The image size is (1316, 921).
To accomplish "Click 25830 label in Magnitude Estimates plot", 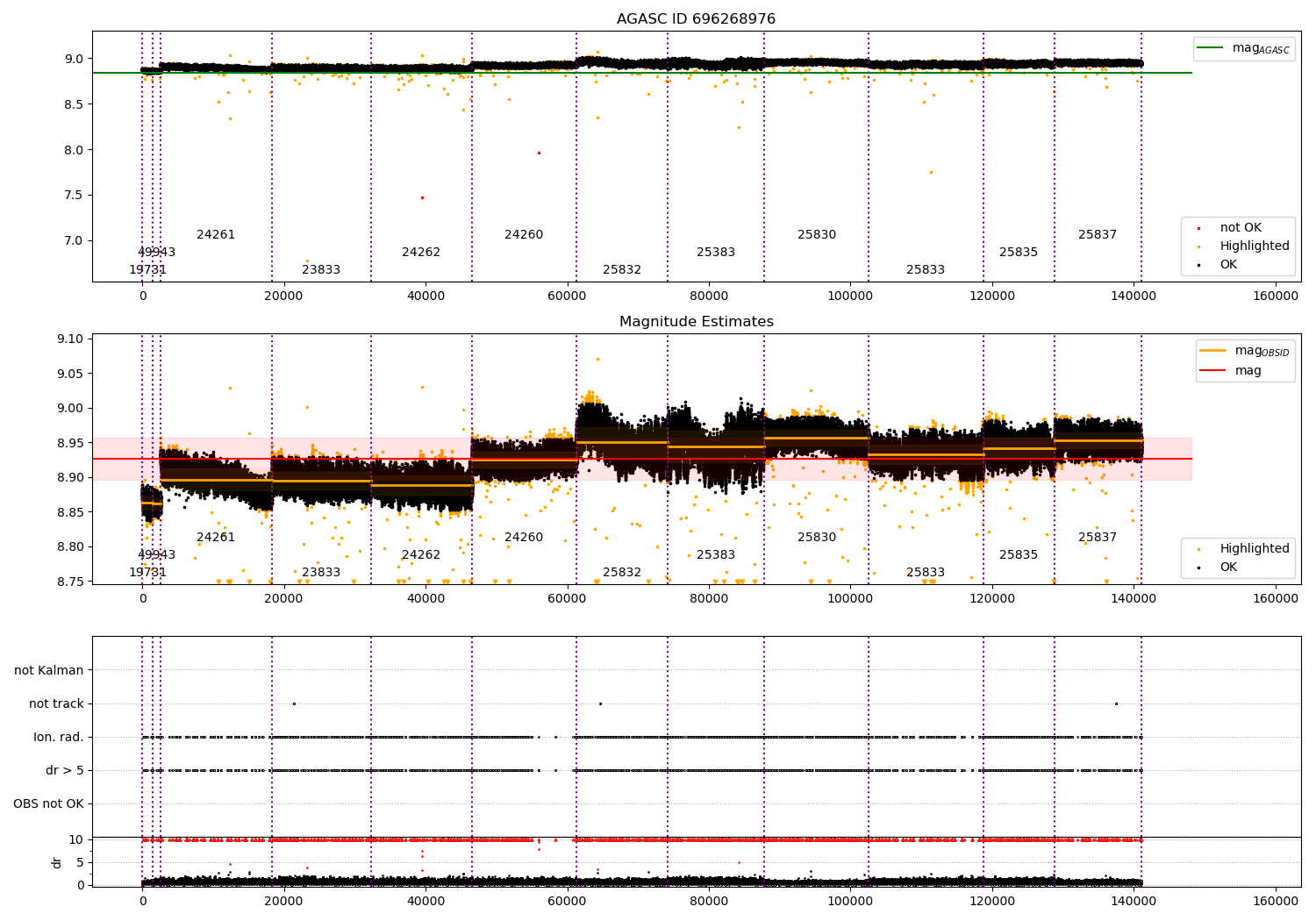I will 817,538.
